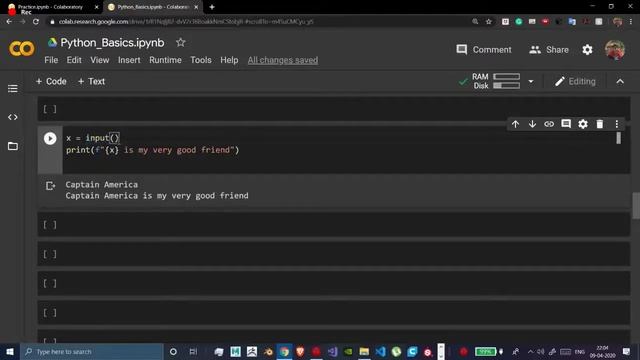This screenshot has width=640, height=360.
Task: Open the Windows notification center icon
Action: click(x=627, y=351)
